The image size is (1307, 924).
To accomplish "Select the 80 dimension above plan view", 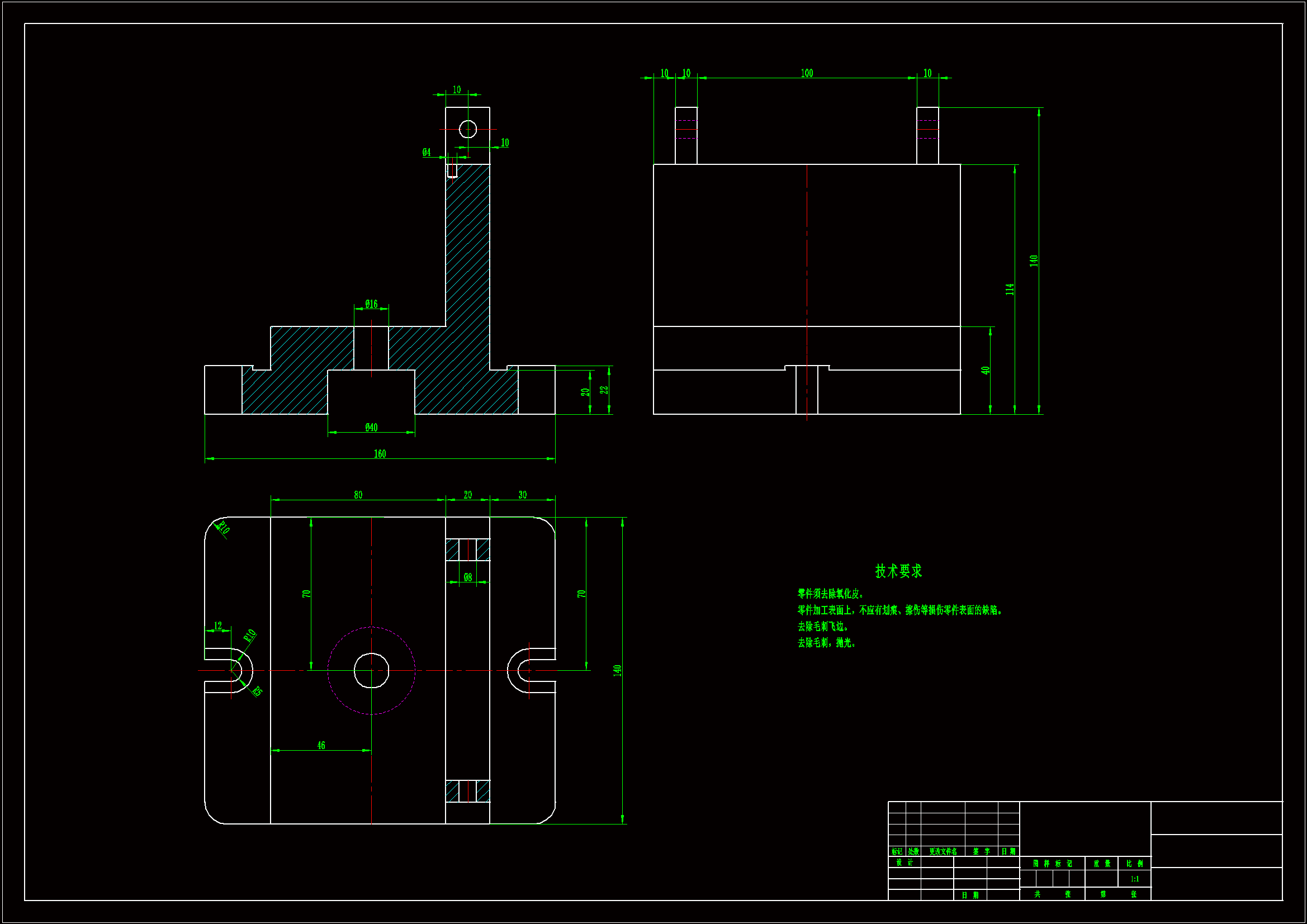I will point(358,495).
